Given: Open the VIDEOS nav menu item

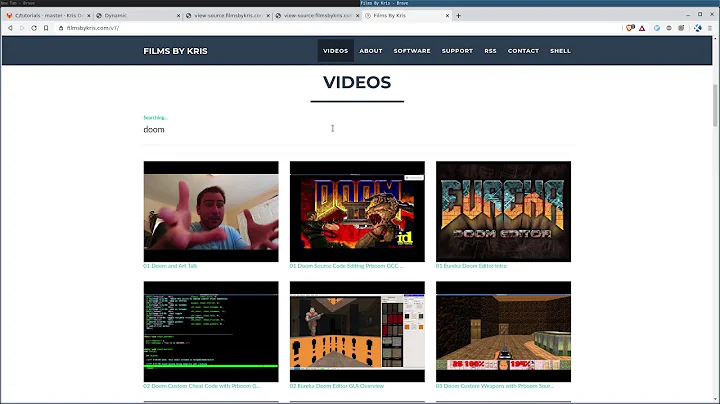Looking at the screenshot, I should [x=335, y=51].
